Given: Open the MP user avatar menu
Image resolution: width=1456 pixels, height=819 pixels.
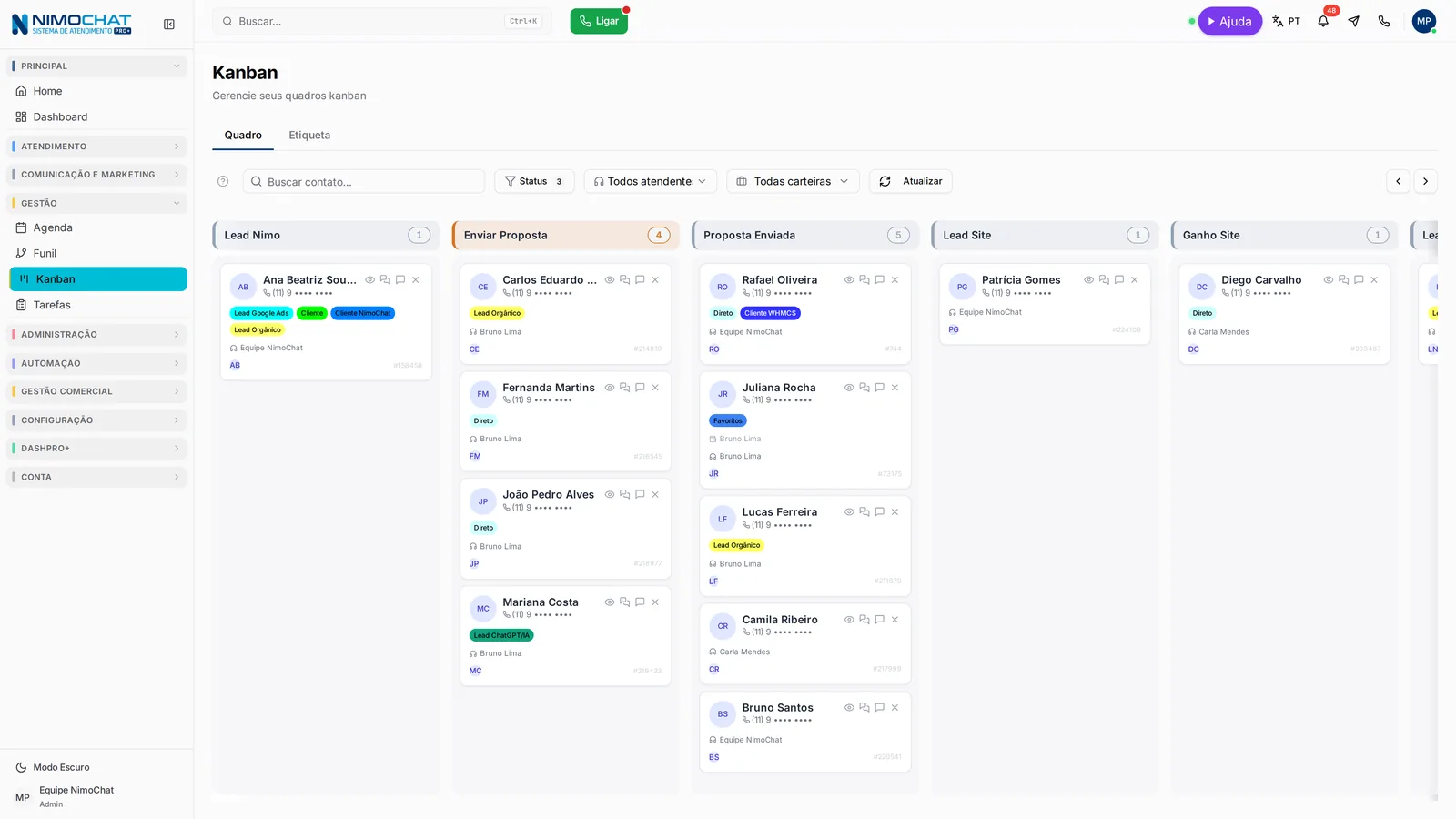Looking at the screenshot, I should pyautogui.click(x=1424, y=21).
